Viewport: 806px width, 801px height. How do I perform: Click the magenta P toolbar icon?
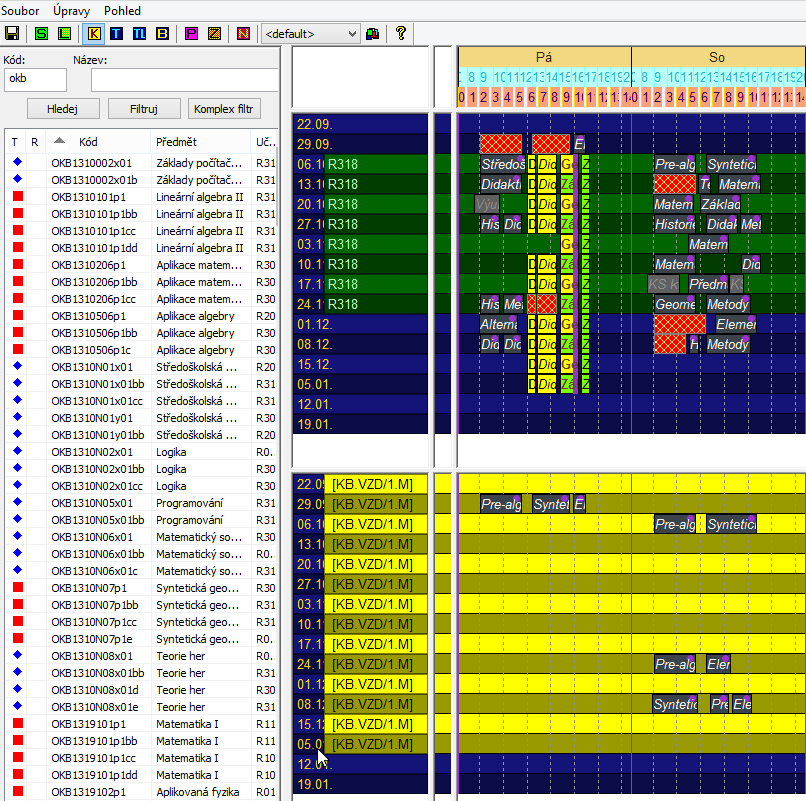(x=192, y=34)
